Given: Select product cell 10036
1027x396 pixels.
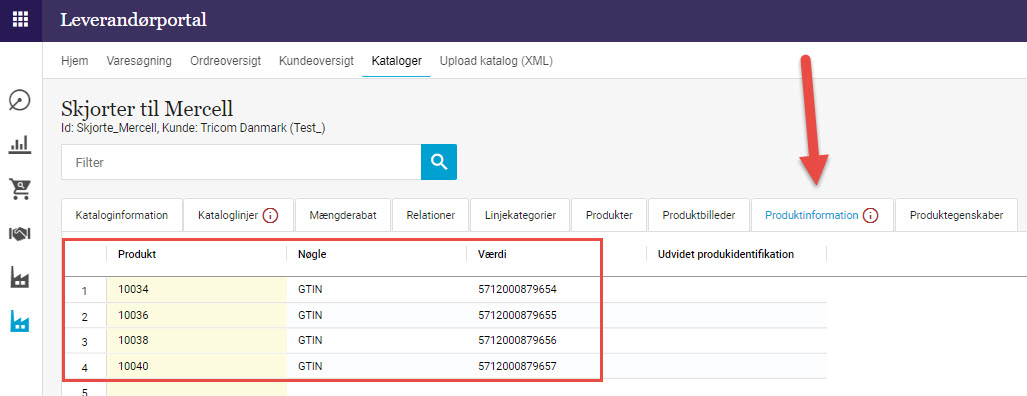Looking at the screenshot, I should point(196,315).
